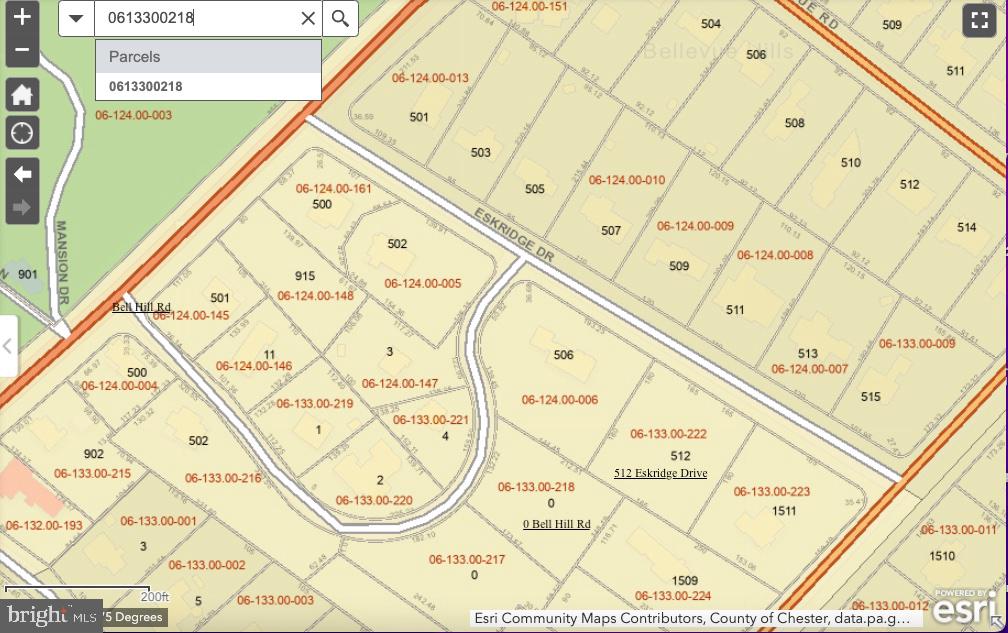Run search with the magnifier icon
1008x633 pixels.
(x=340, y=18)
